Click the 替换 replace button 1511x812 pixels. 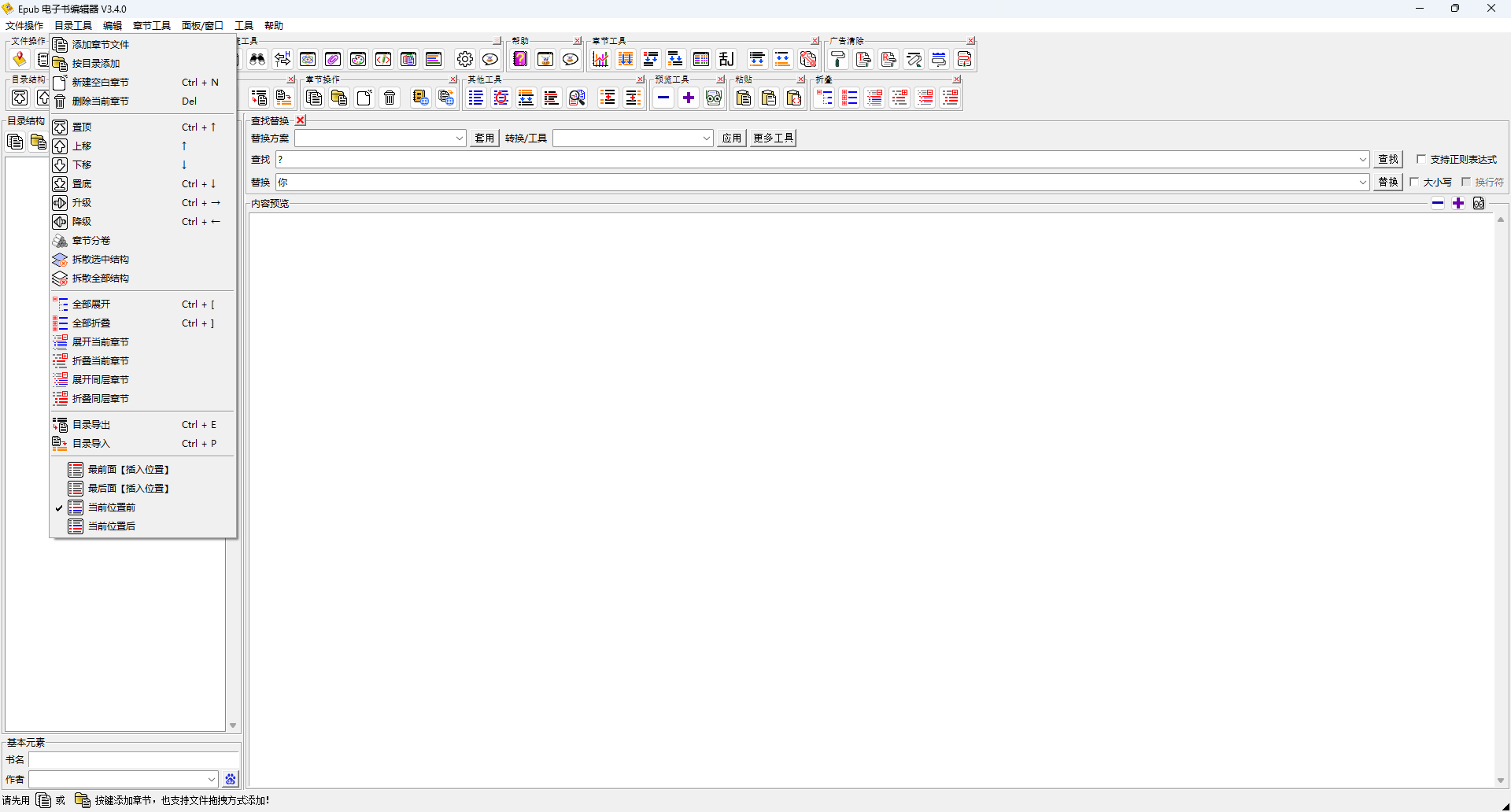[x=1388, y=183]
